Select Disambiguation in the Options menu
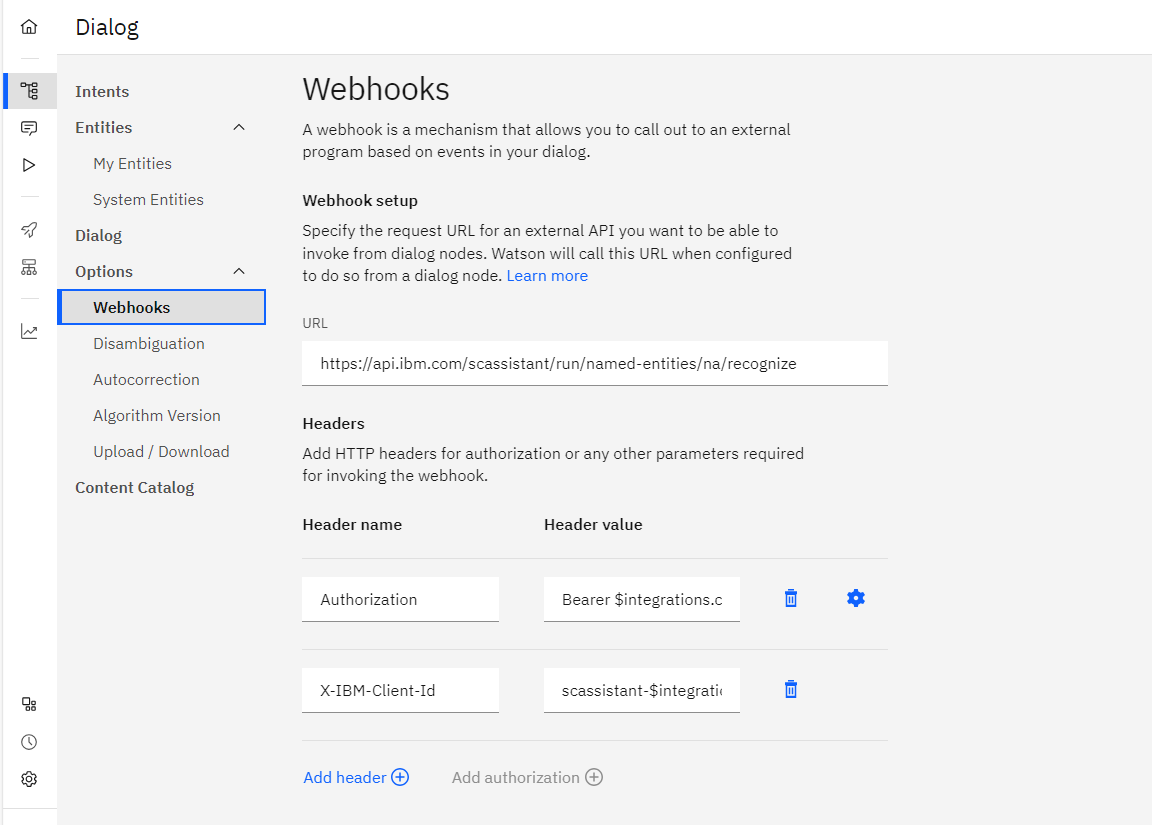 pyautogui.click(x=148, y=344)
